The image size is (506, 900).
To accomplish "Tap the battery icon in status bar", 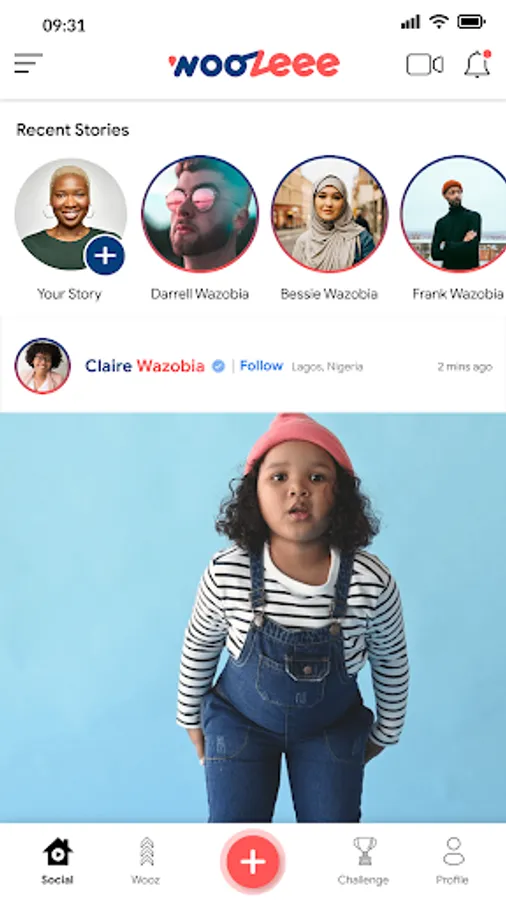I will point(472,22).
